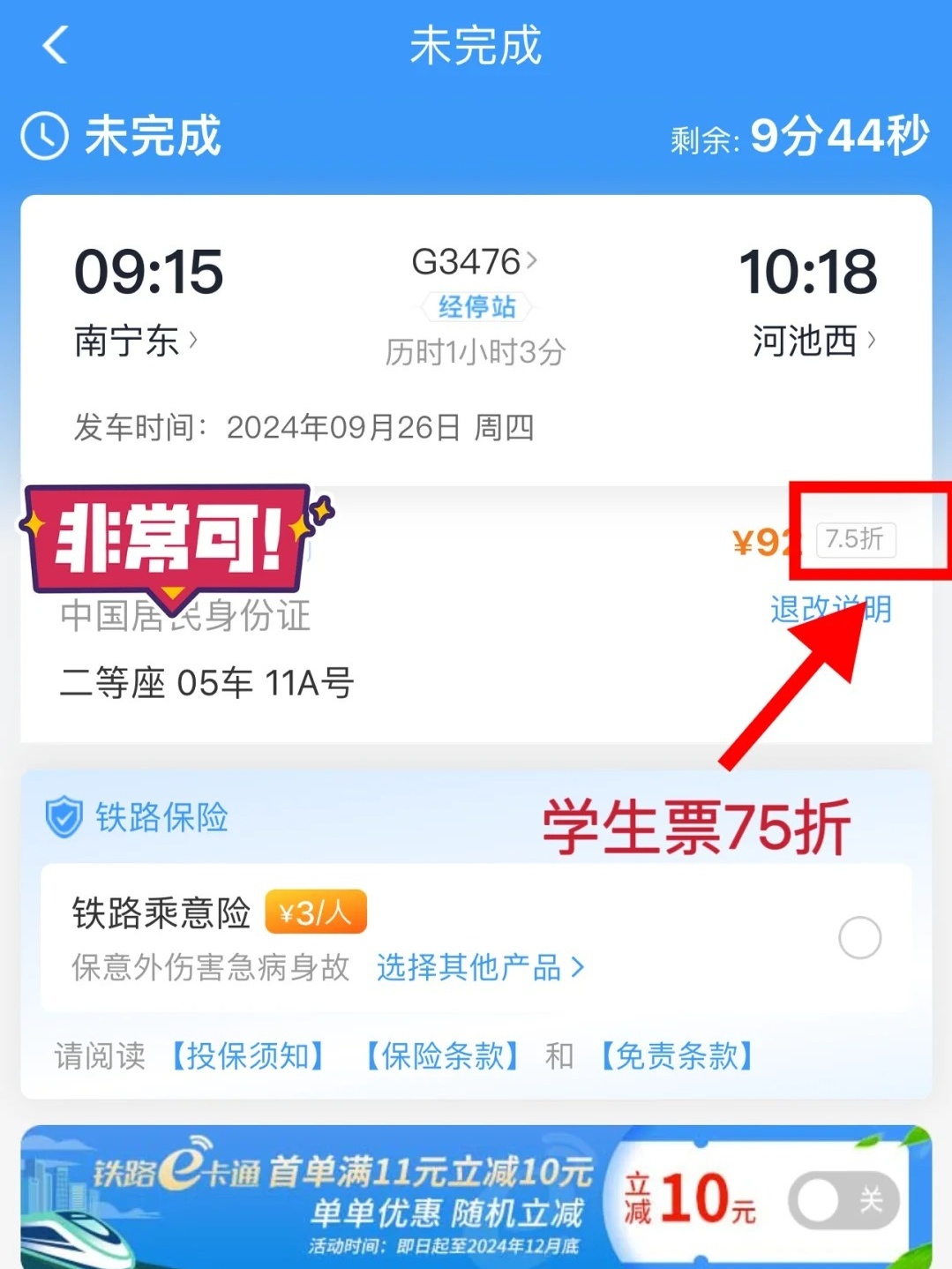Select the 铁路乘意险 radio button
Image resolution: width=952 pixels, height=1269 pixels.
click(x=859, y=937)
